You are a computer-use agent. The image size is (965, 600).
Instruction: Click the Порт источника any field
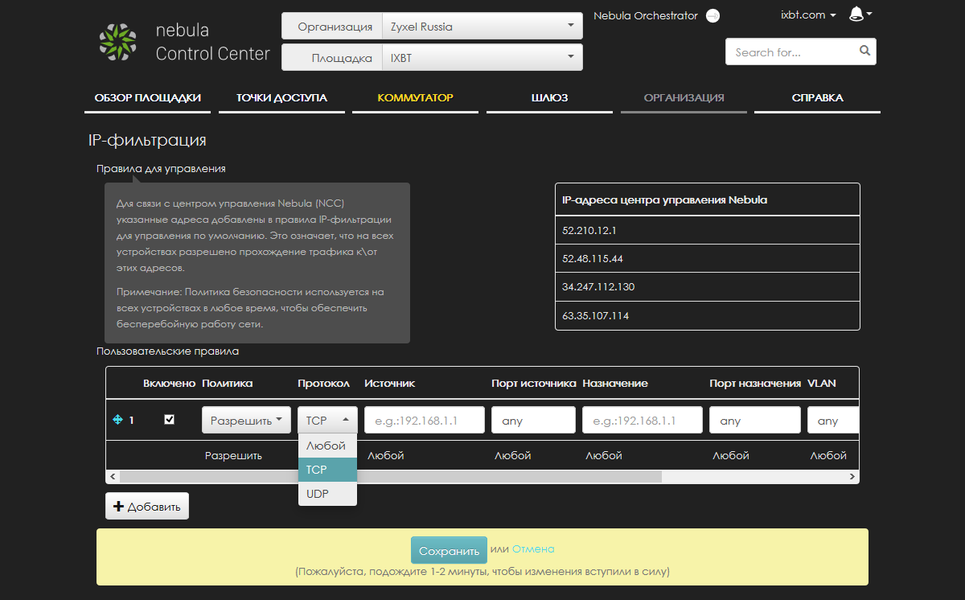click(533, 420)
